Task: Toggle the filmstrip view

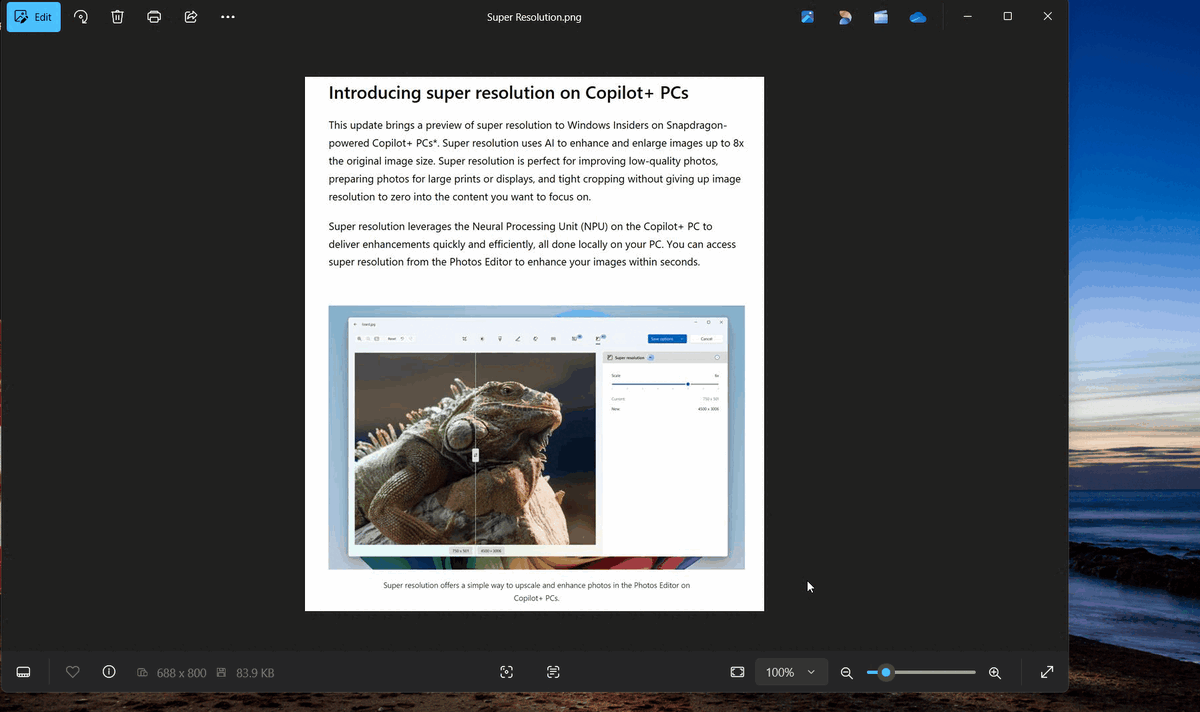Action: point(23,672)
